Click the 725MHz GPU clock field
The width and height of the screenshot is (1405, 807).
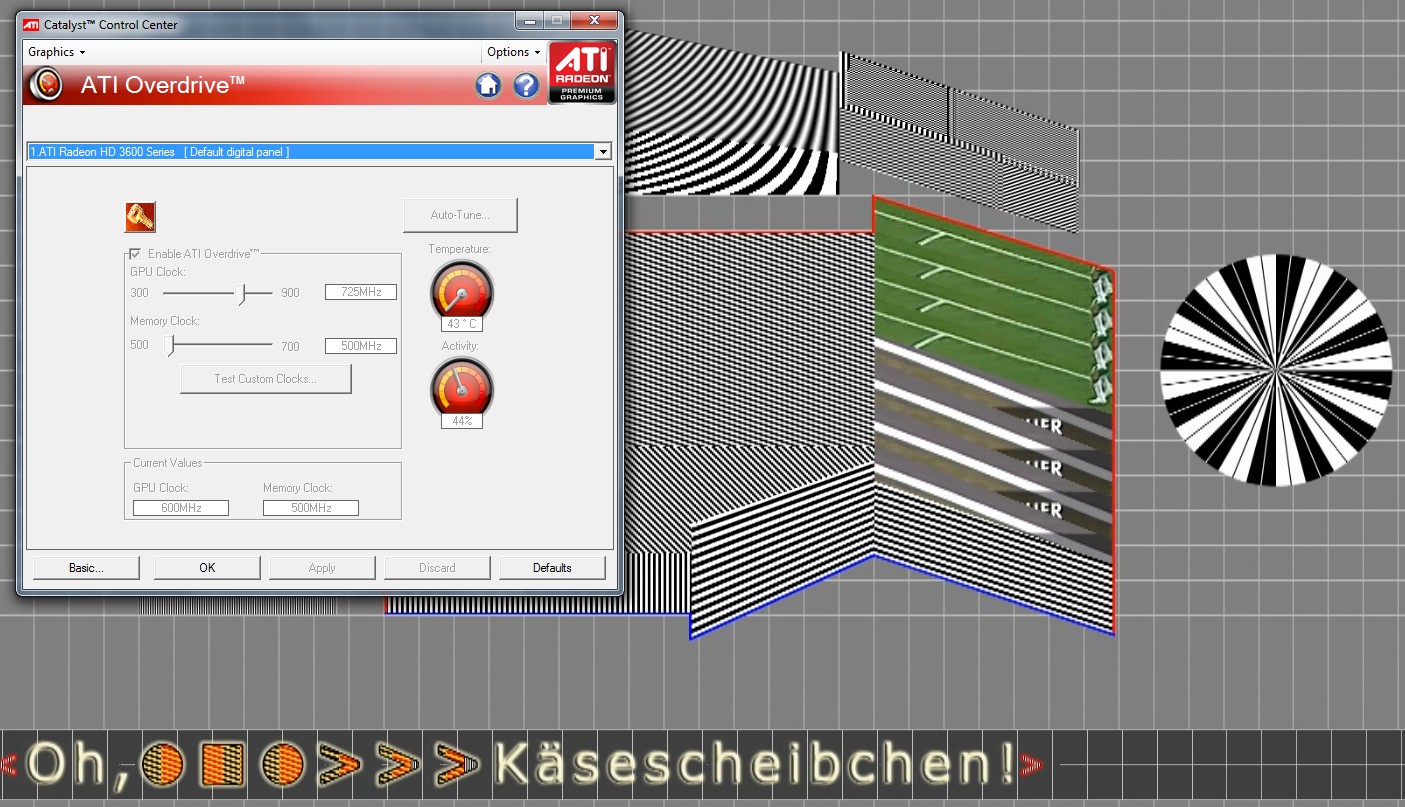pyautogui.click(x=361, y=292)
